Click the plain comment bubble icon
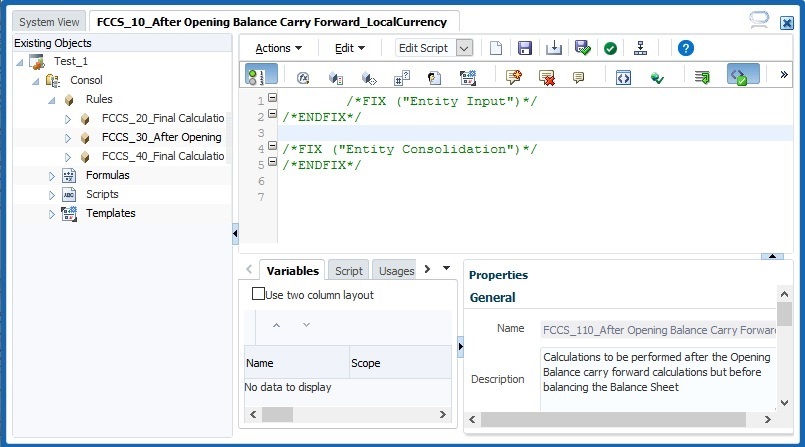This screenshot has width=805, height=447. pyautogui.click(x=579, y=77)
